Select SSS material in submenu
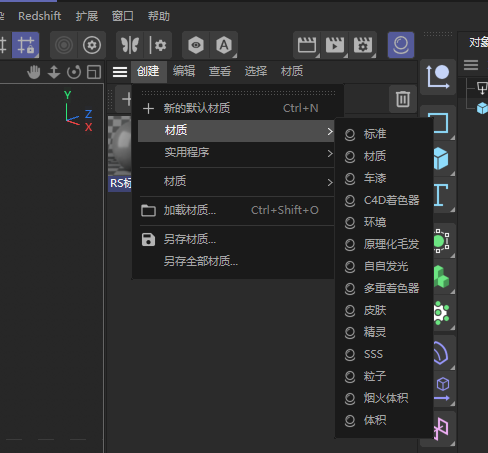This screenshot has height=453, width=488. [x=384, y=354]
